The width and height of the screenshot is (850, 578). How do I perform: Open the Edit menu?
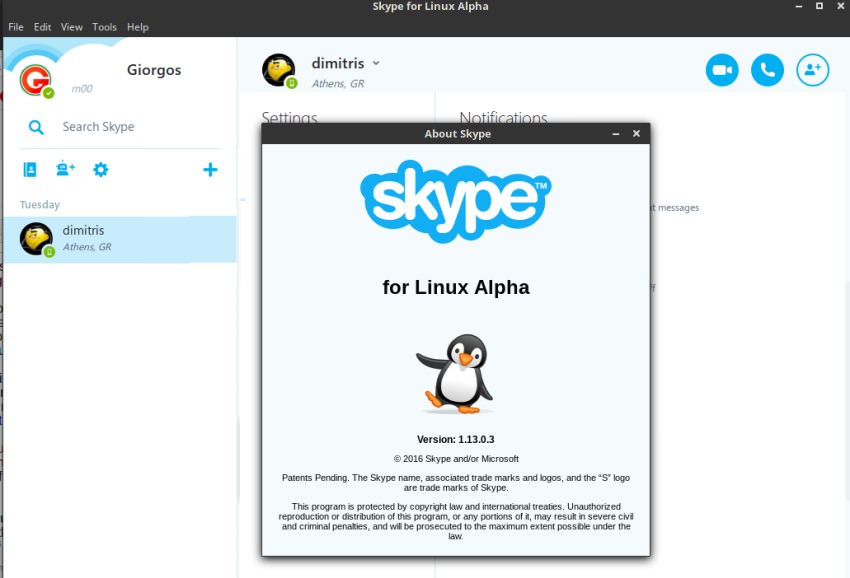42,27
